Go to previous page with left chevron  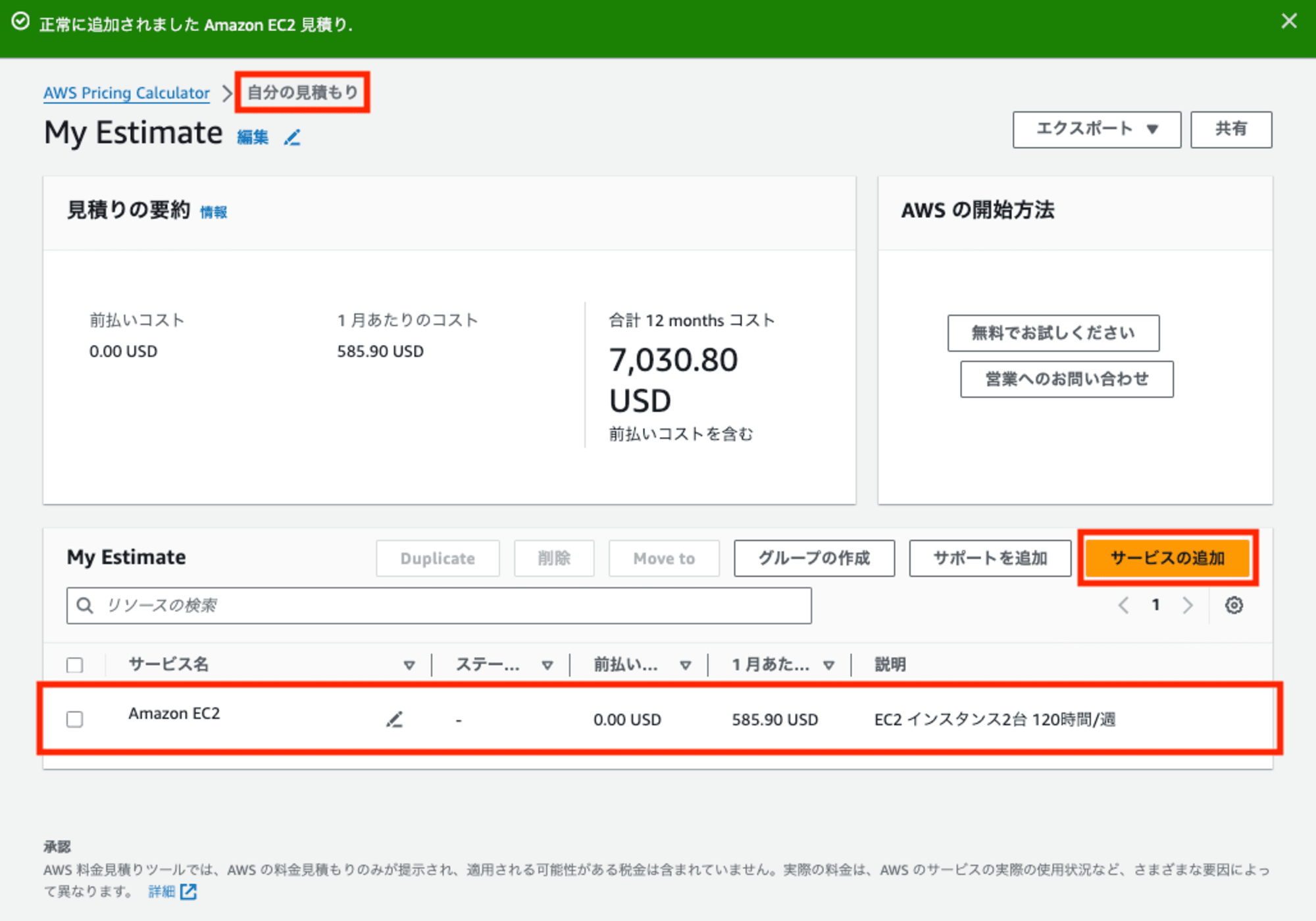1124,606
